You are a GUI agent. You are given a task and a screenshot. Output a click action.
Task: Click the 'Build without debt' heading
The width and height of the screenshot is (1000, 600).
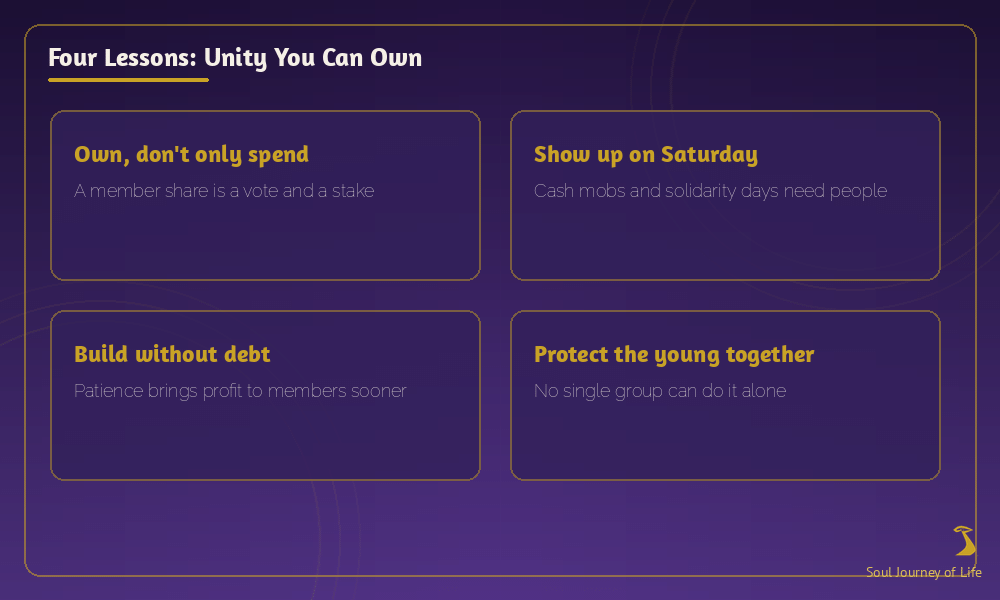[172, 354]
